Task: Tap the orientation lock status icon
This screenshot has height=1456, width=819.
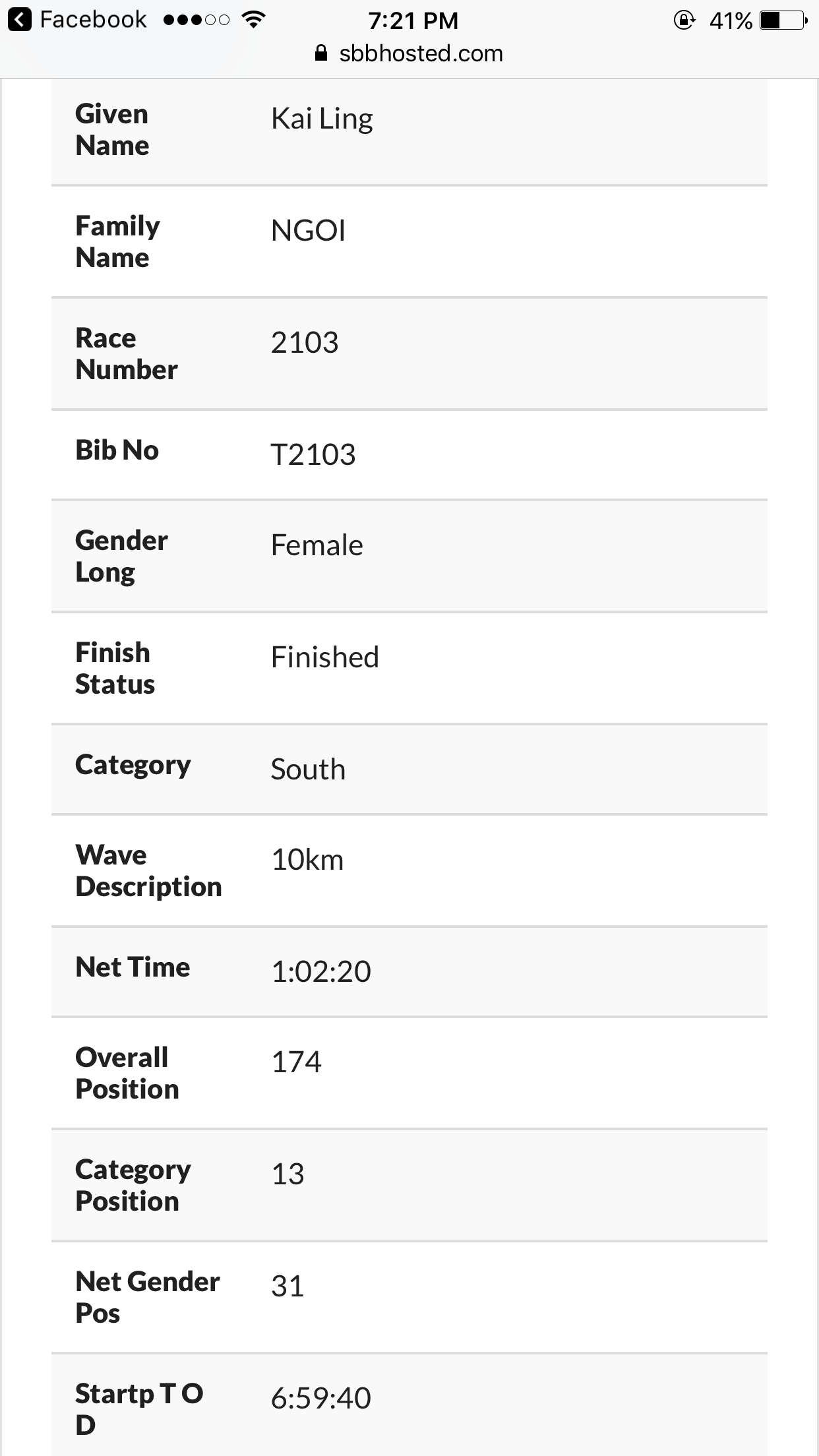Action: click(684, 20)
